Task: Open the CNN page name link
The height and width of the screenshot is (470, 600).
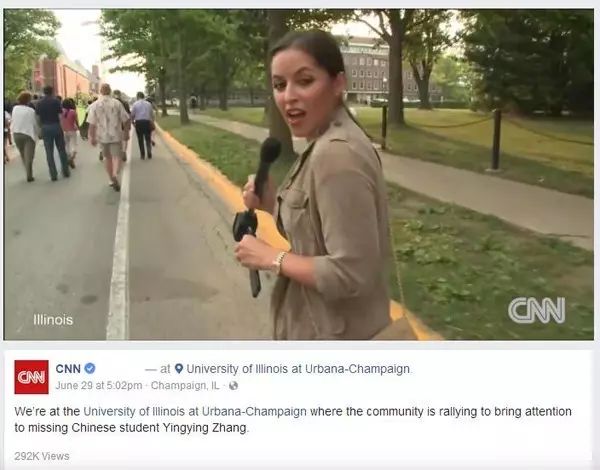Action: pos(68,369)
